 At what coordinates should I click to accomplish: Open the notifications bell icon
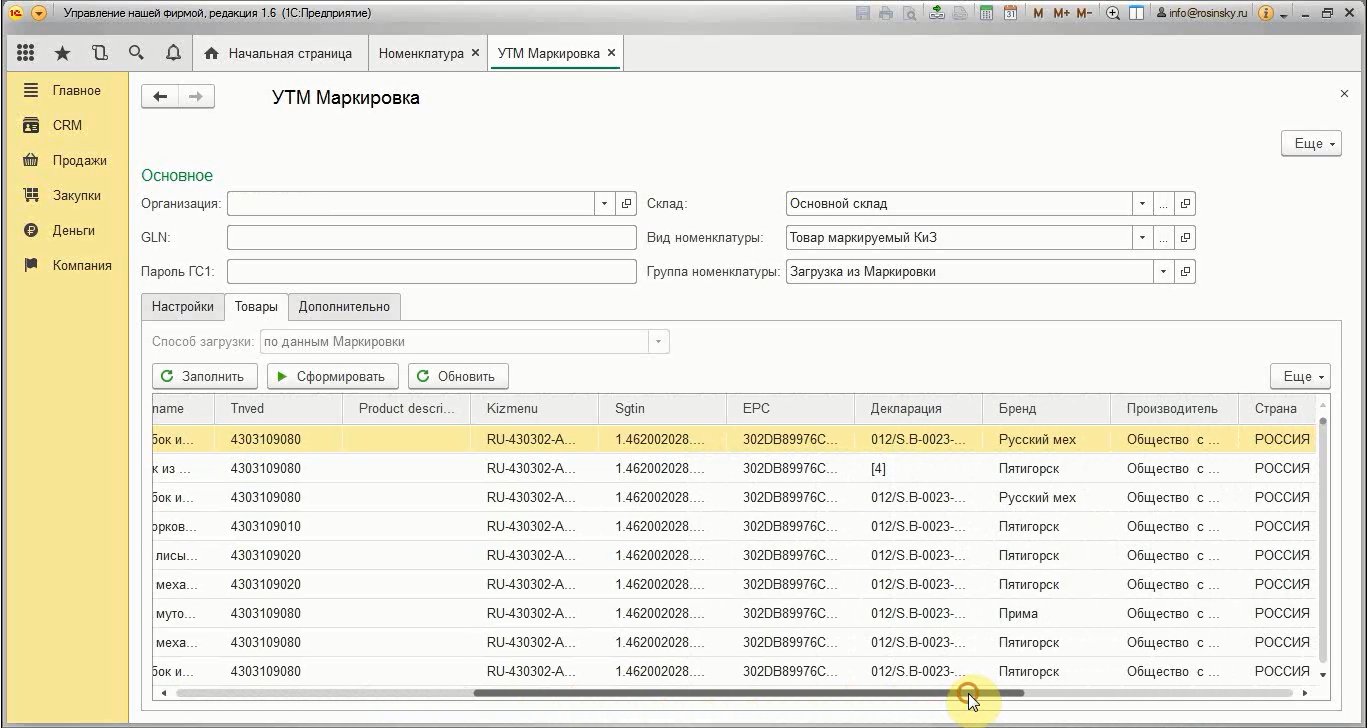(173, 53)
